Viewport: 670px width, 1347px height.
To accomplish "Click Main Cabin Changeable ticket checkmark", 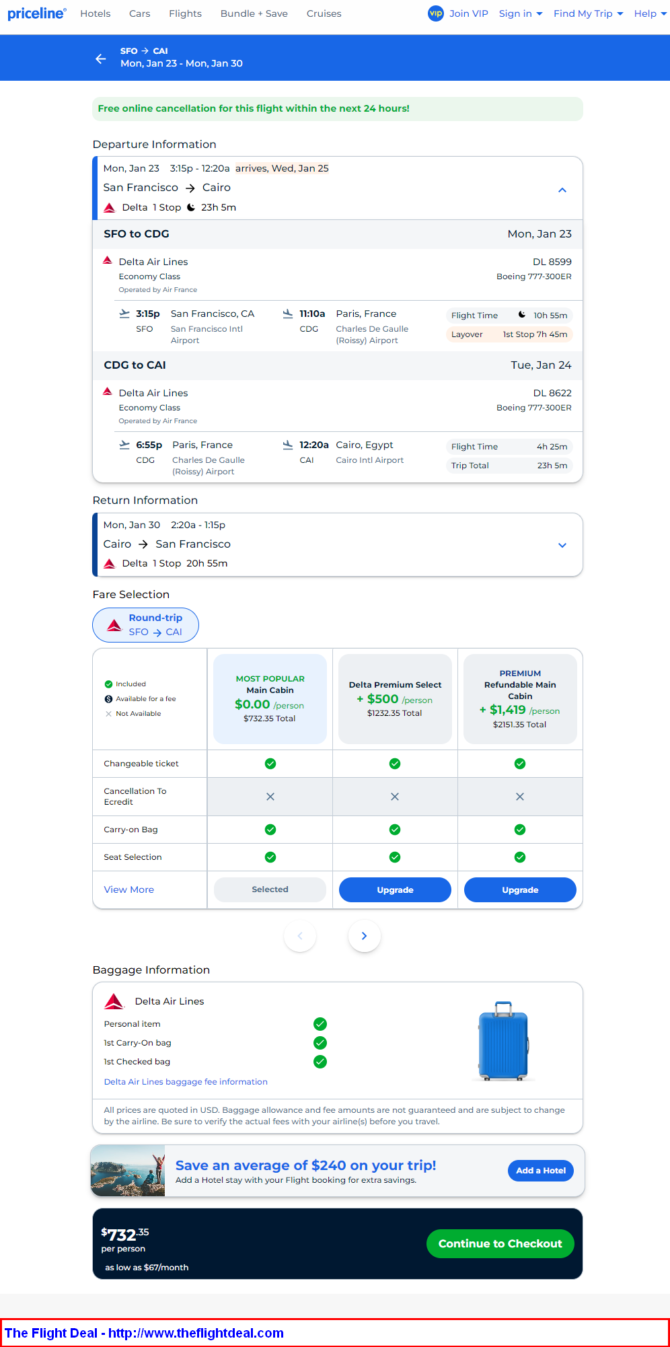I will click(270, 763).
